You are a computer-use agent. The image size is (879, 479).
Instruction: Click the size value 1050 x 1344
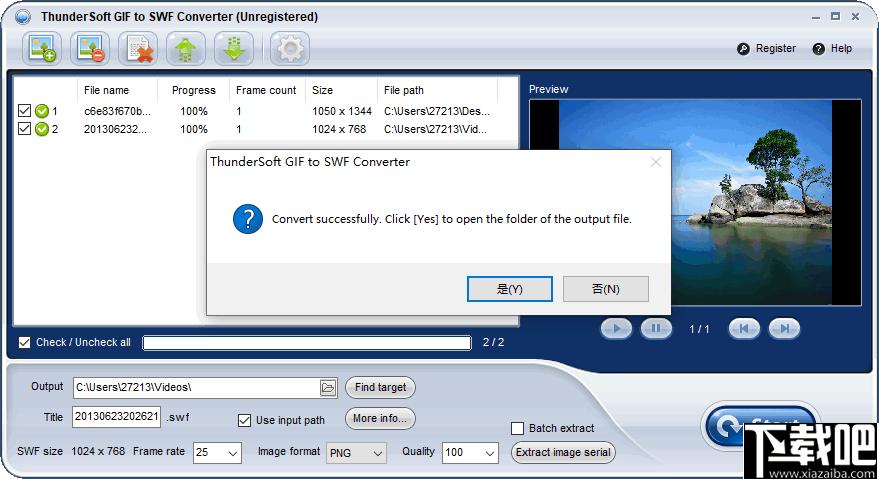click(342, 111)
